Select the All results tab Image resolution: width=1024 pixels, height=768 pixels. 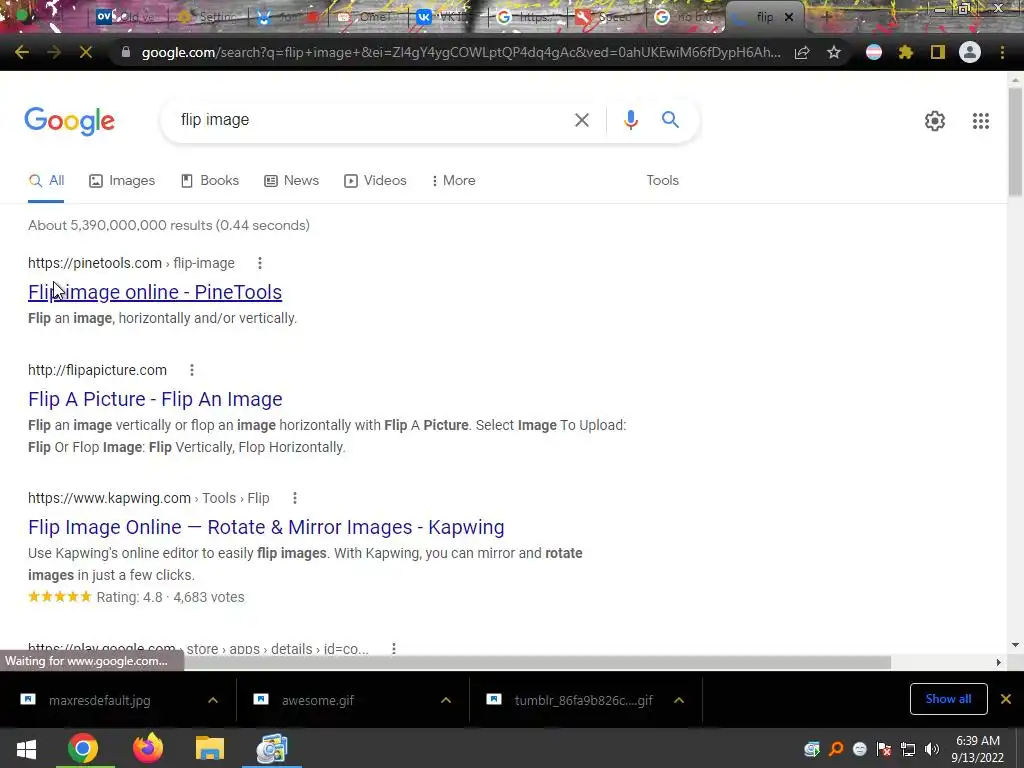click(x=46, y=181)
